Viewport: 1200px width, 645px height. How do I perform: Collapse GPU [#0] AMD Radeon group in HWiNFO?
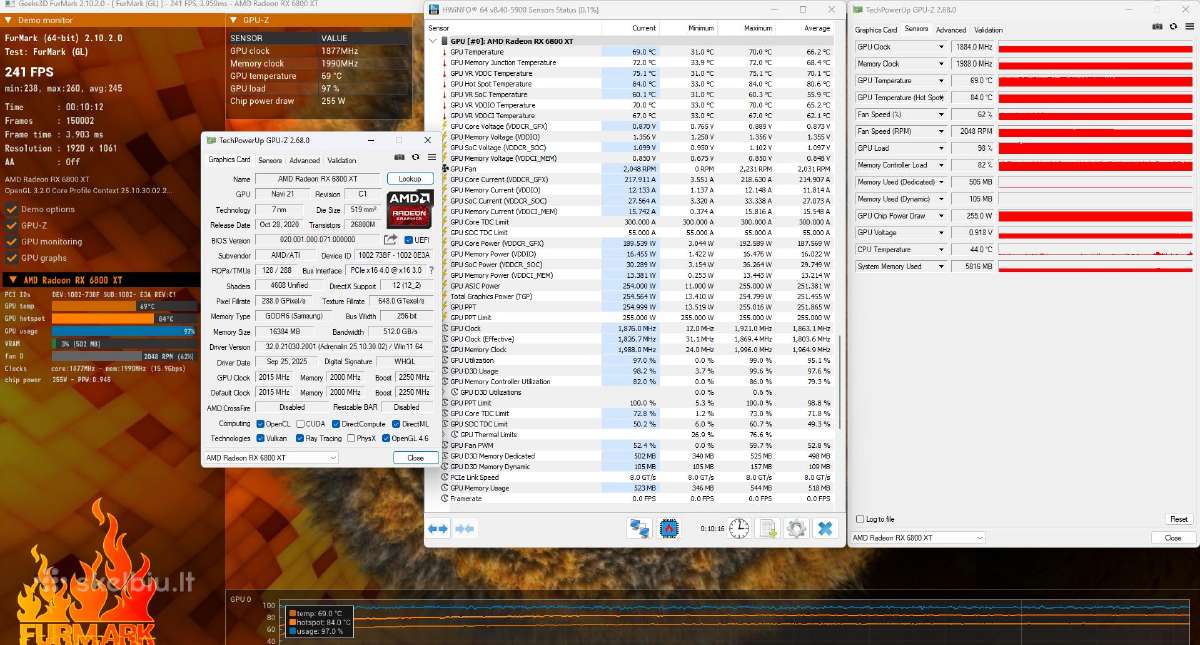click(x=433, y=41)
